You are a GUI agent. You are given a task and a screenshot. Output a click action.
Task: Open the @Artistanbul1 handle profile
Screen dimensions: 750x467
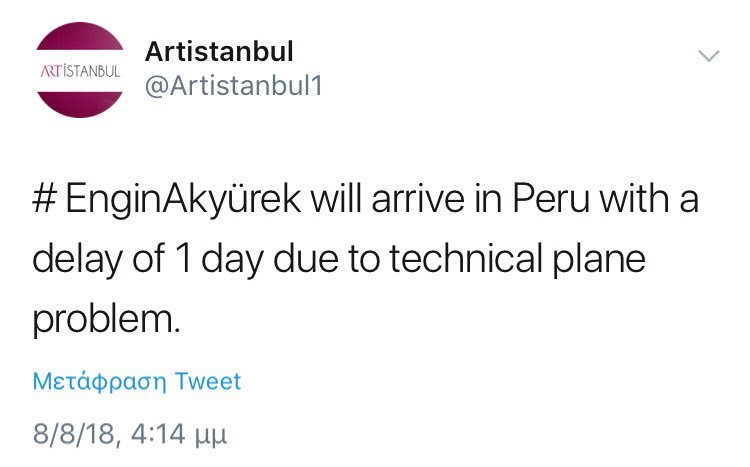pyautogui.click(x=233, y=88)
